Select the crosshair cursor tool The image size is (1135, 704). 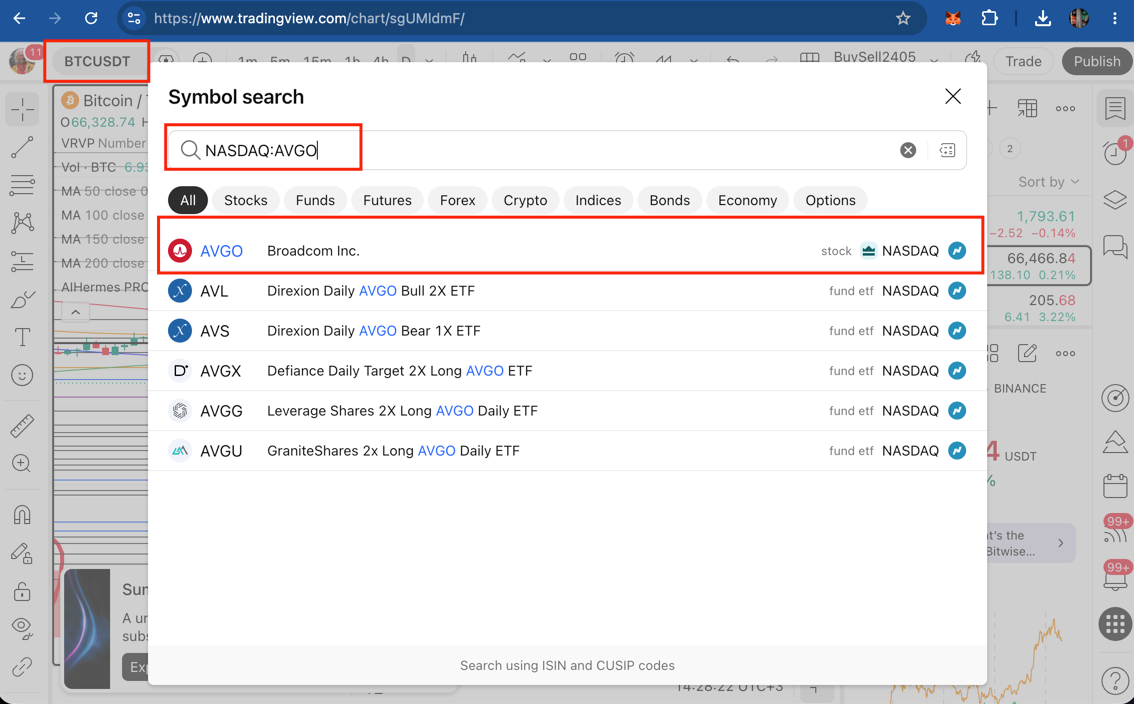22,109
